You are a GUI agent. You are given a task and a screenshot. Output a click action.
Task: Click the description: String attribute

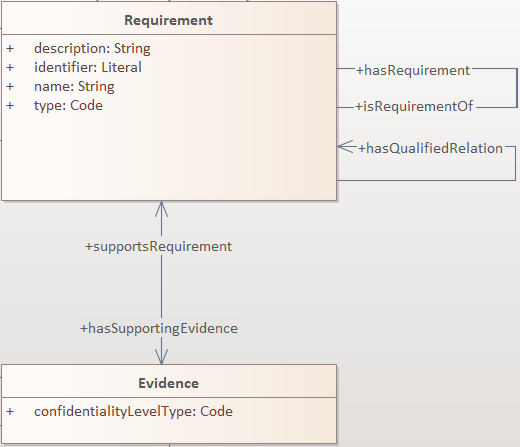tap(92, 49)
